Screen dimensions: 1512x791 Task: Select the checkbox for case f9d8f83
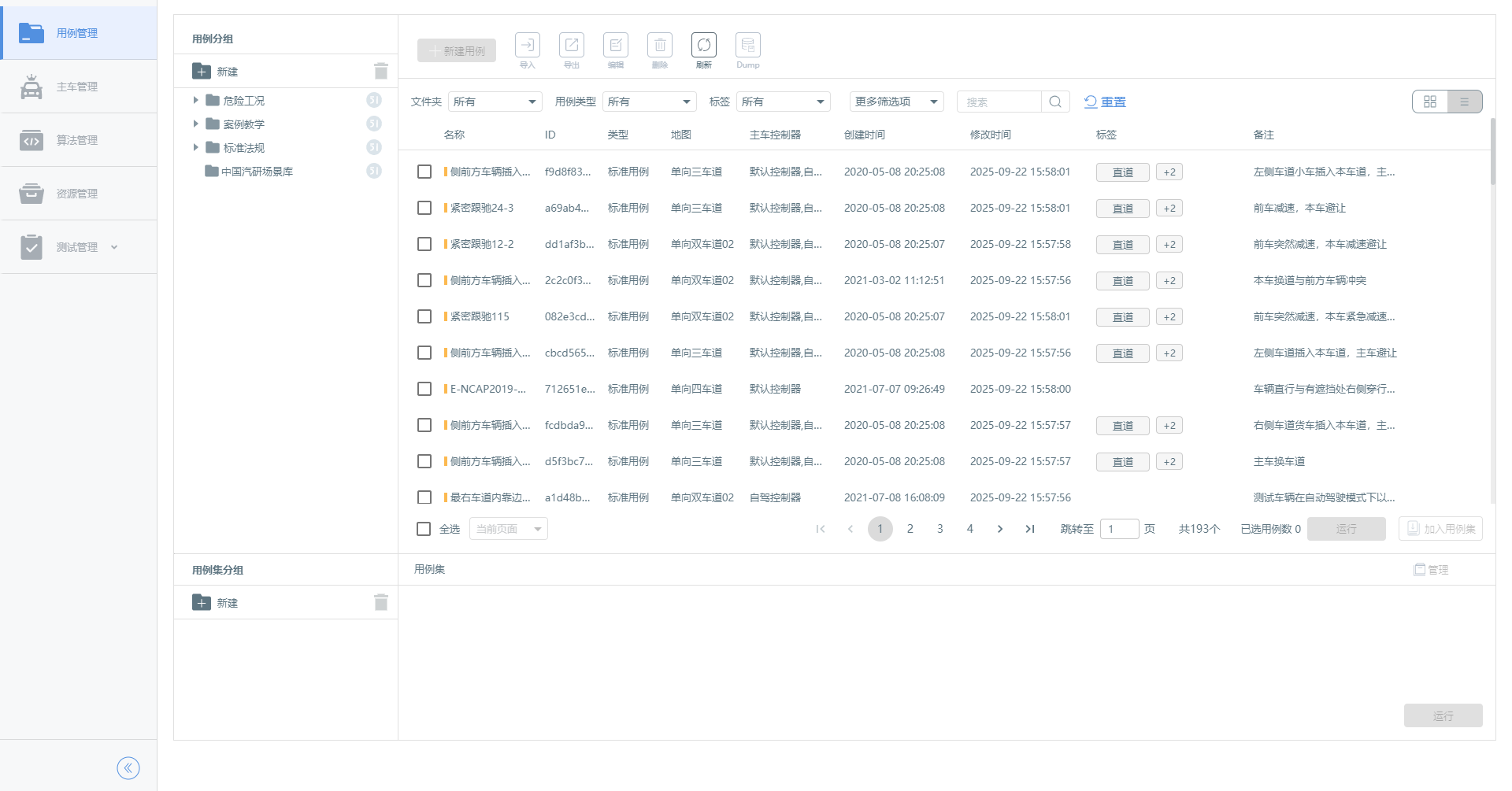pyautogui.click(x=424, y=172)
